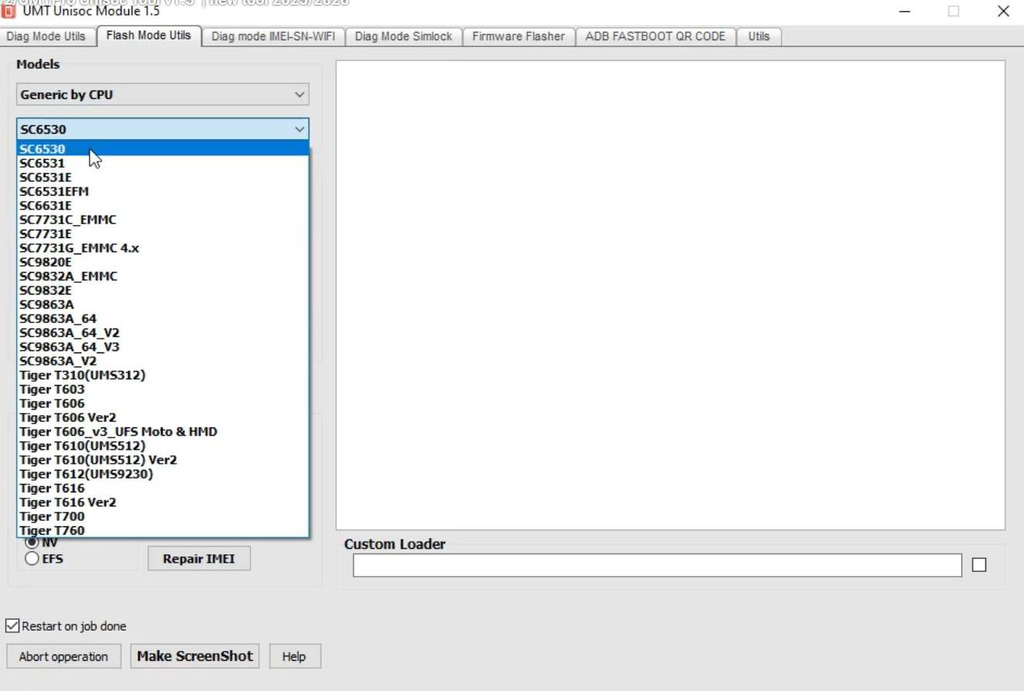
Task: Open the Utils tab
Action: click(759, 37)
